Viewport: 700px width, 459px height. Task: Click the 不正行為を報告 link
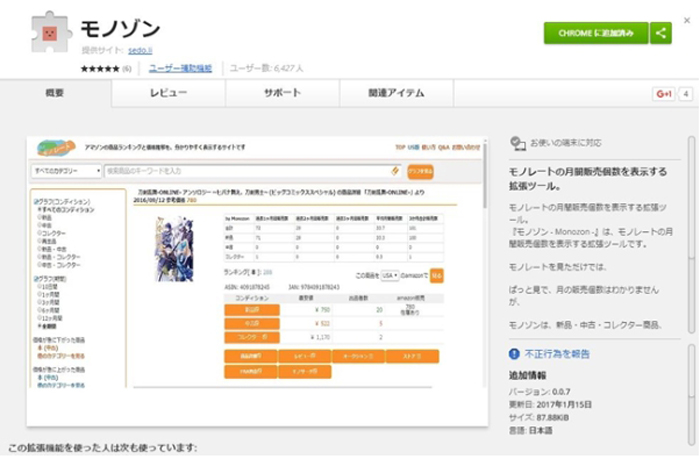click(x=557, y=354)
